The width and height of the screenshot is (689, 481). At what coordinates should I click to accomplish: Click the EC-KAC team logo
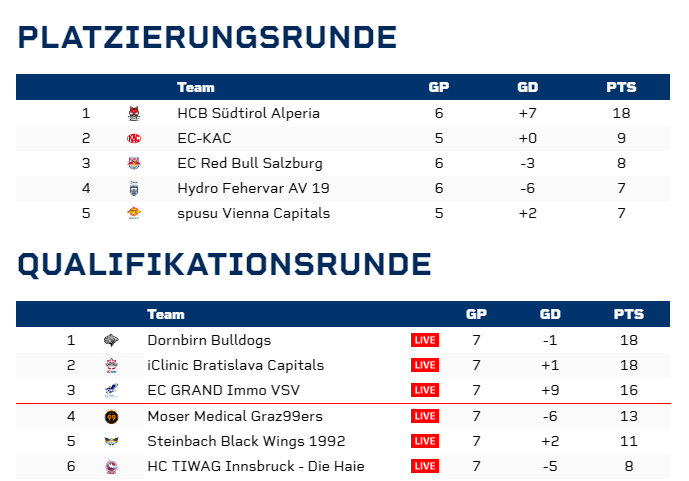[x=134, y=138]
